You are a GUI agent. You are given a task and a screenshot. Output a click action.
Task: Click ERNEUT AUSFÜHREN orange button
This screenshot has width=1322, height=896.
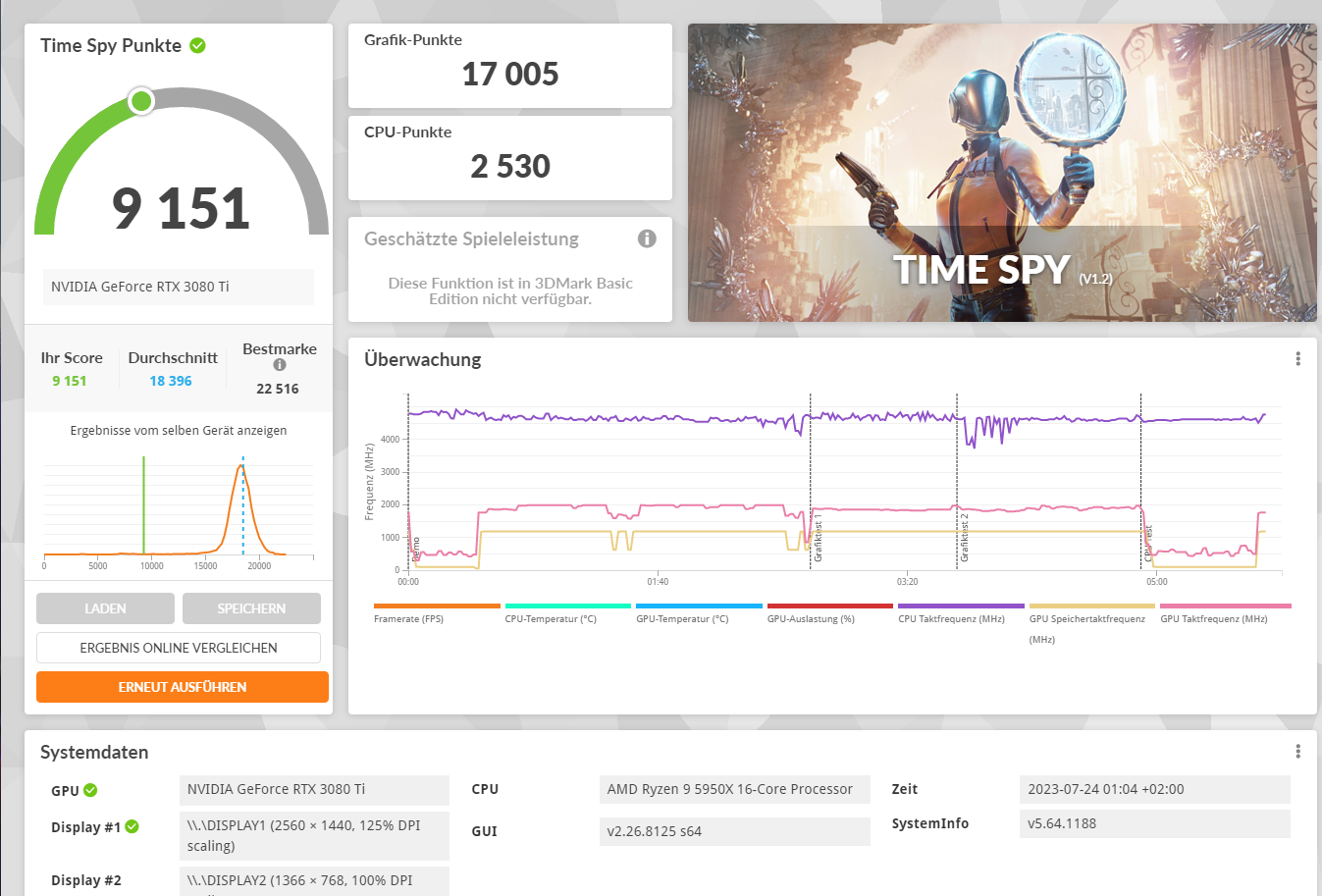(x=183, y=687)
